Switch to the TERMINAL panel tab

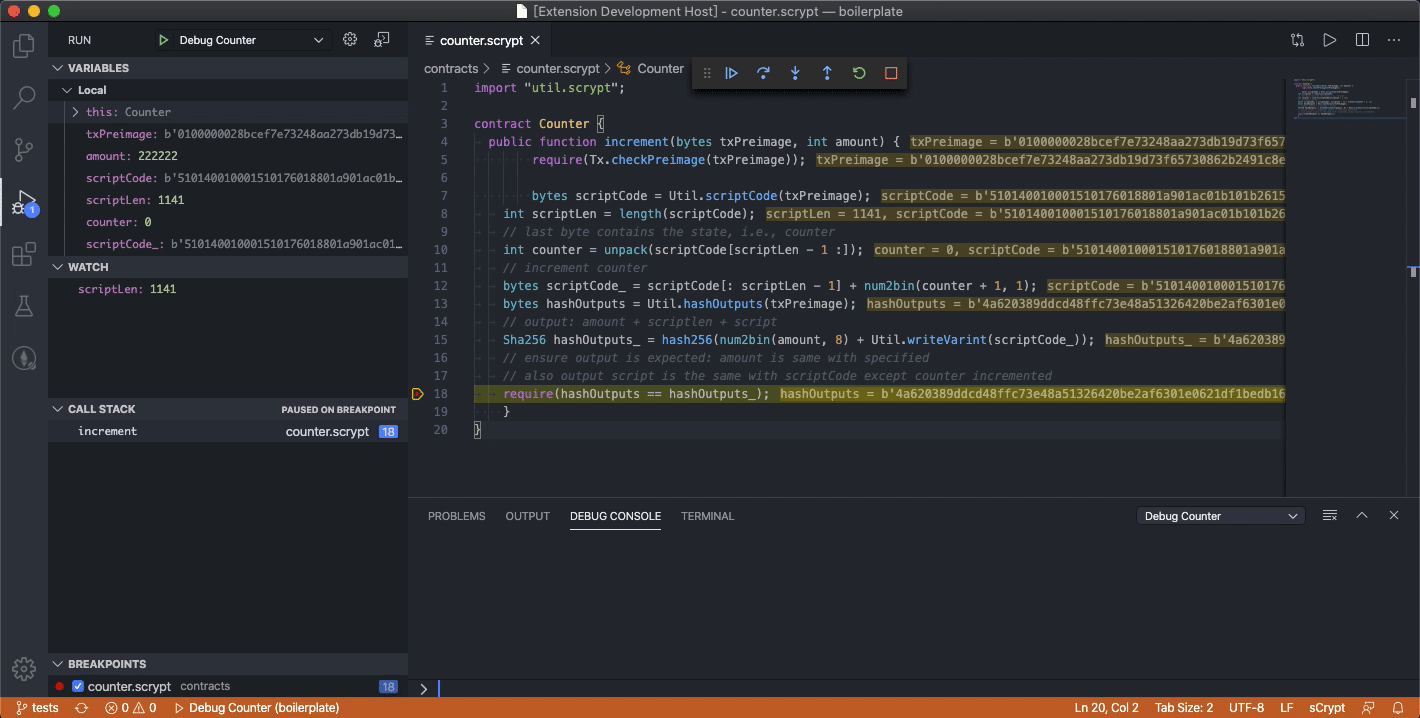(707, 516)
